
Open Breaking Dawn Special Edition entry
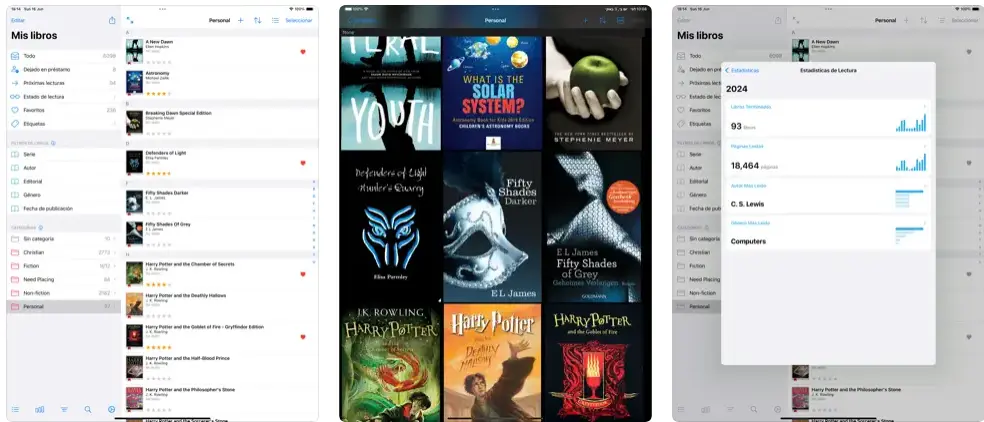[220, 122]
